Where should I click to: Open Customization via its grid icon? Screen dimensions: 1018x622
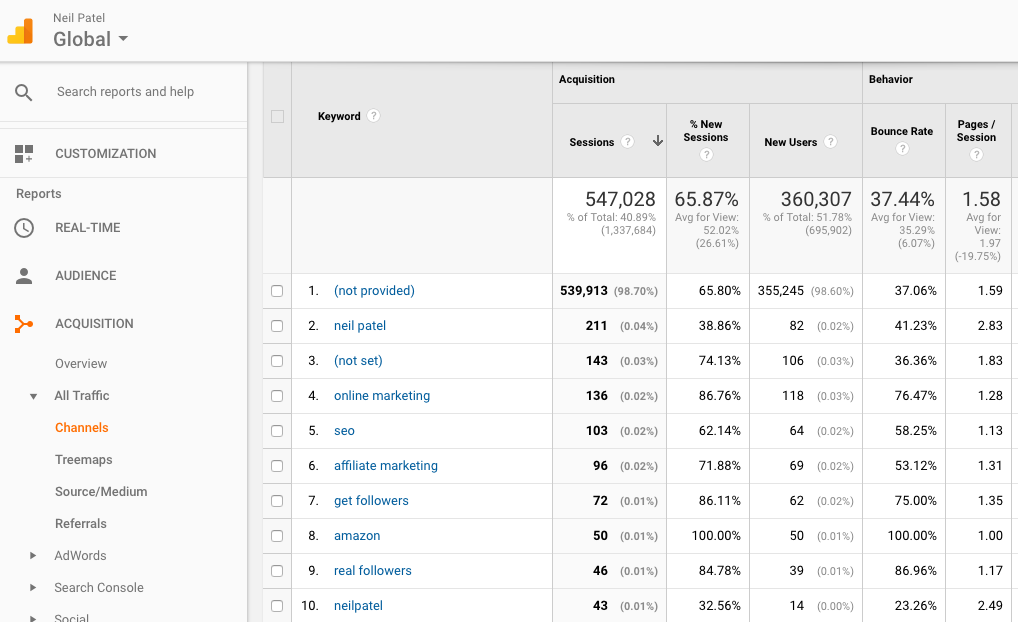coord(23,153)
